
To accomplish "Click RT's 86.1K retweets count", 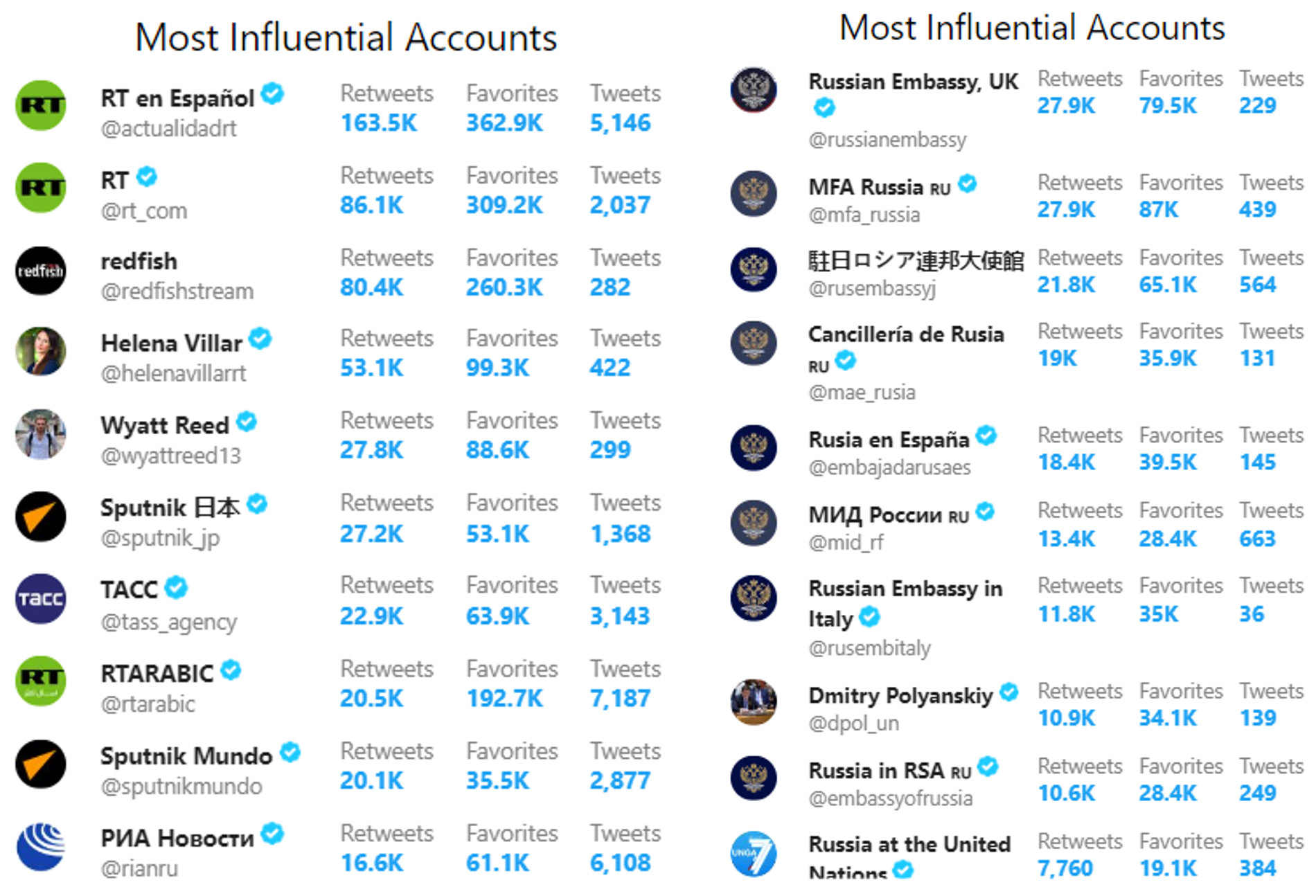I will click(372, 205).
